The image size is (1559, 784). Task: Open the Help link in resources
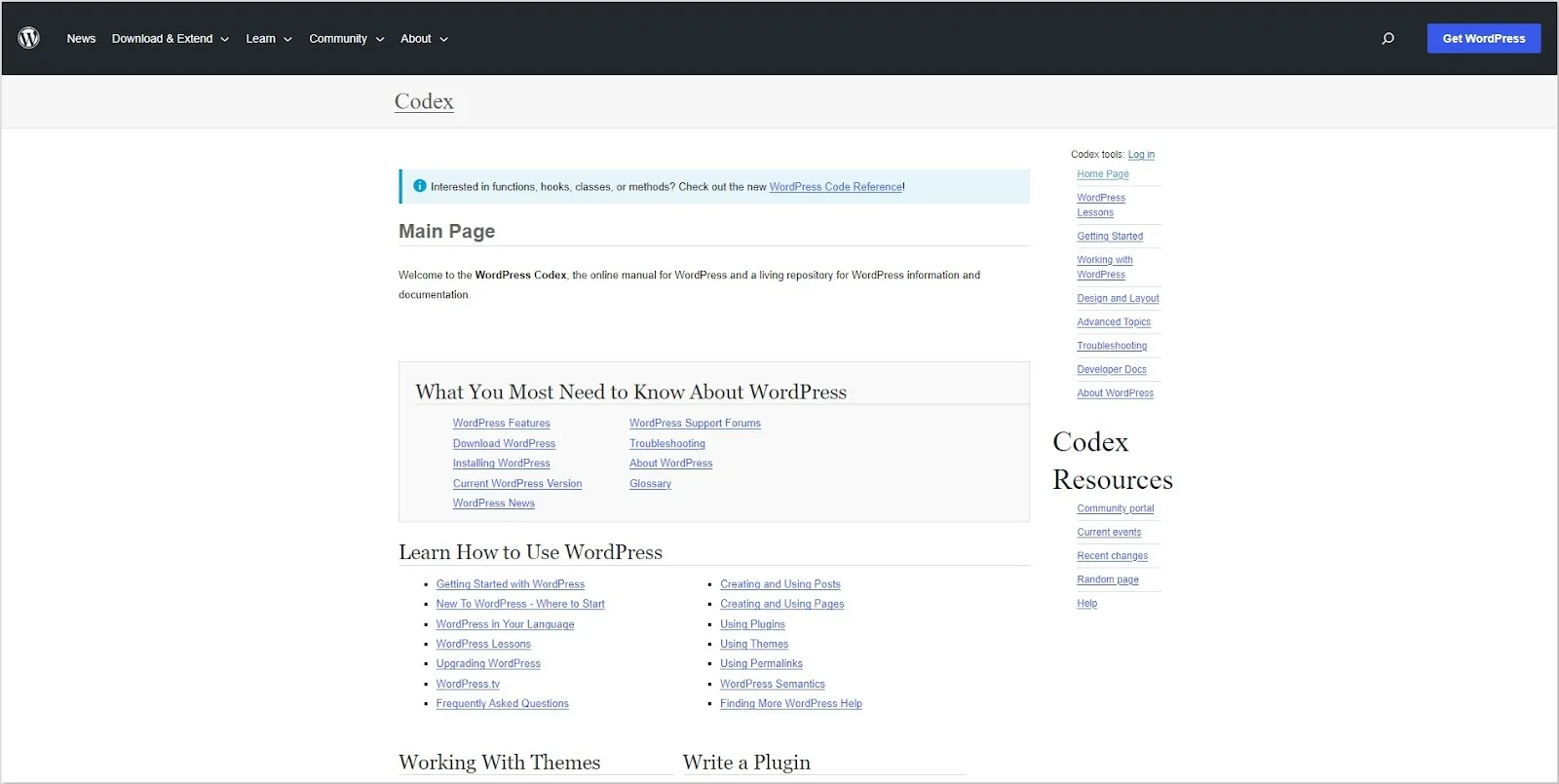click(1087, 604)
